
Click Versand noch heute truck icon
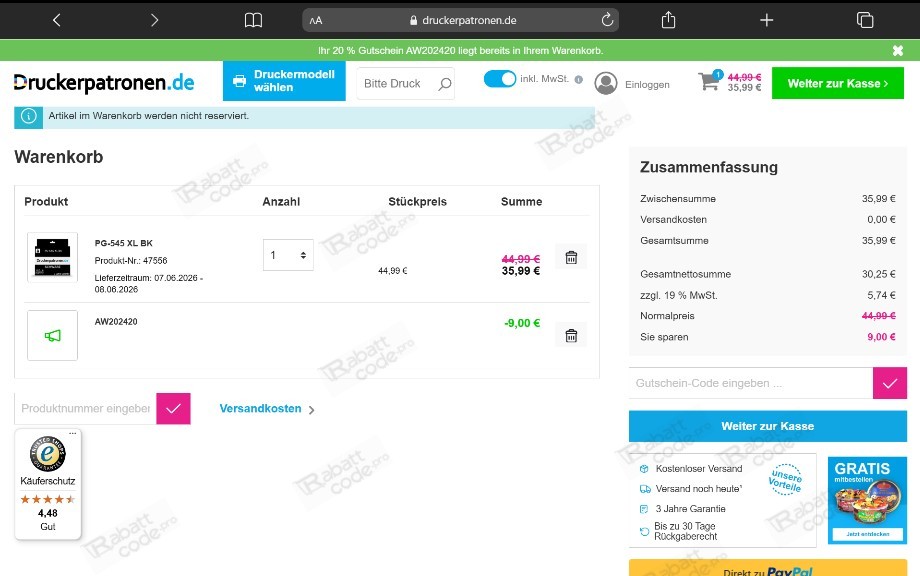click(x=645, y=489)
